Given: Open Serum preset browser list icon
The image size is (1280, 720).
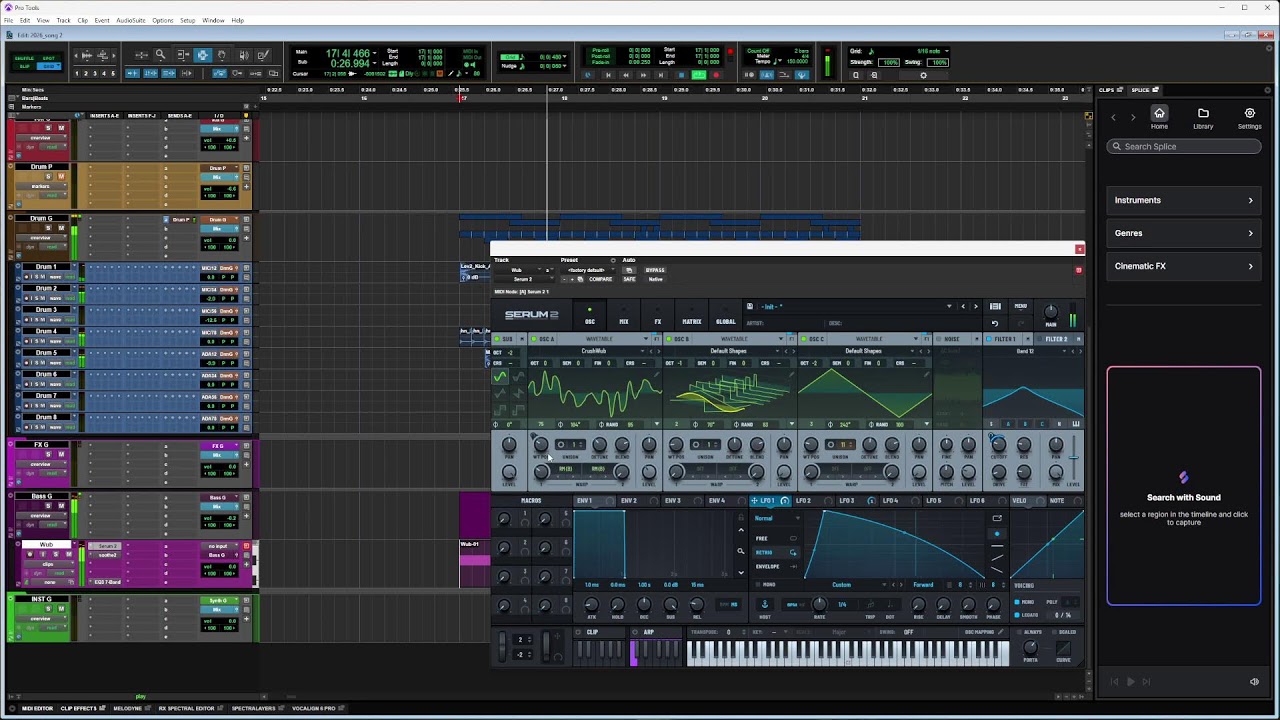Looking at the screenshot, I should coord(995,306).
